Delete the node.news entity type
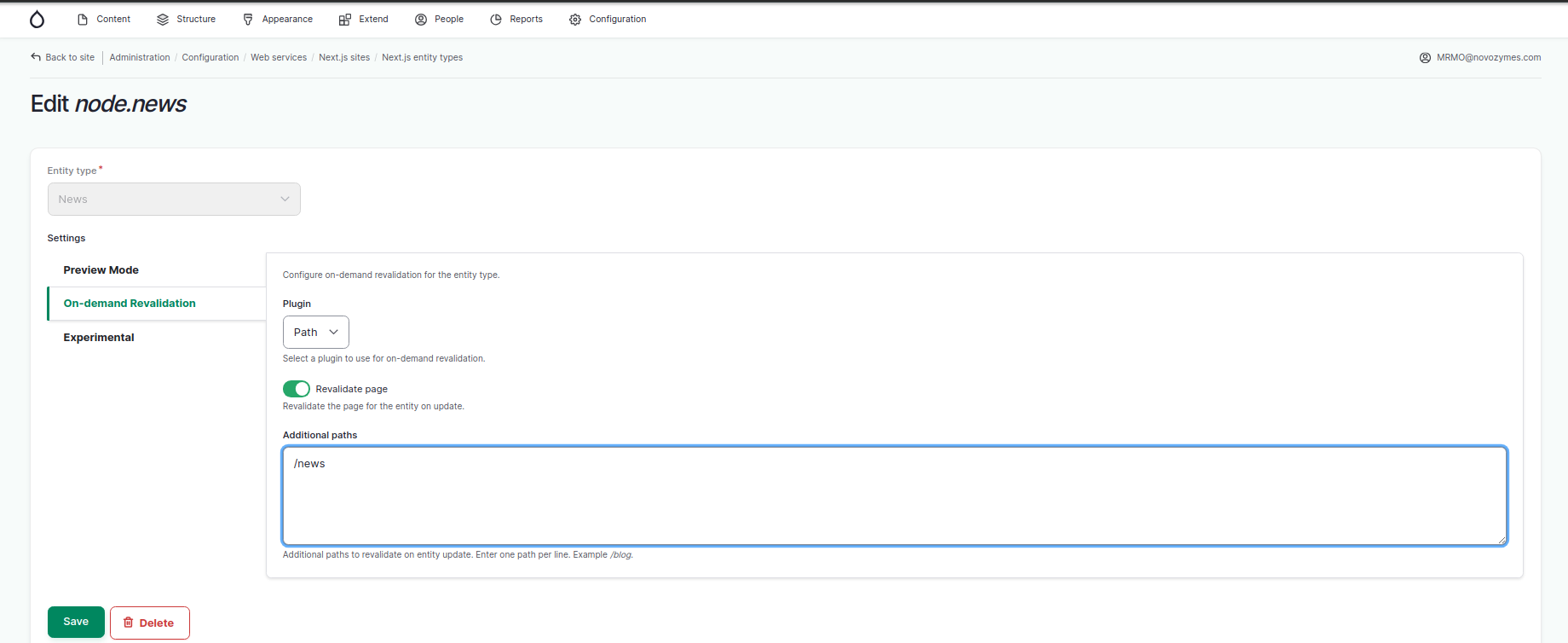Image resolution: width=1568 pixels, height=643 pixels. pyautogui.click(x=150, y=623)
